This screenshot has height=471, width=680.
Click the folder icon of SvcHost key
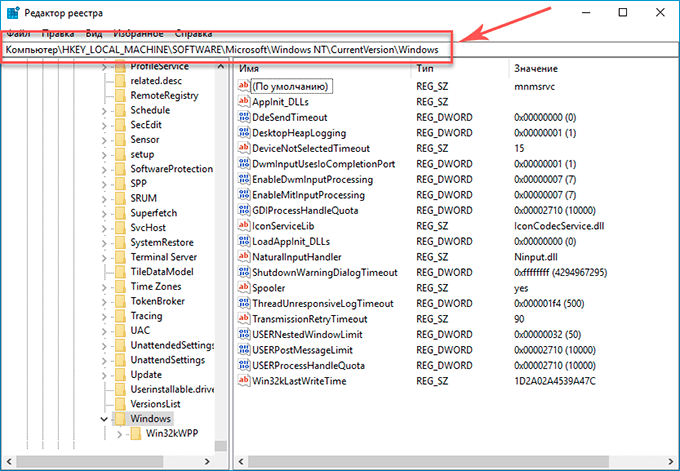coord(120,228)
